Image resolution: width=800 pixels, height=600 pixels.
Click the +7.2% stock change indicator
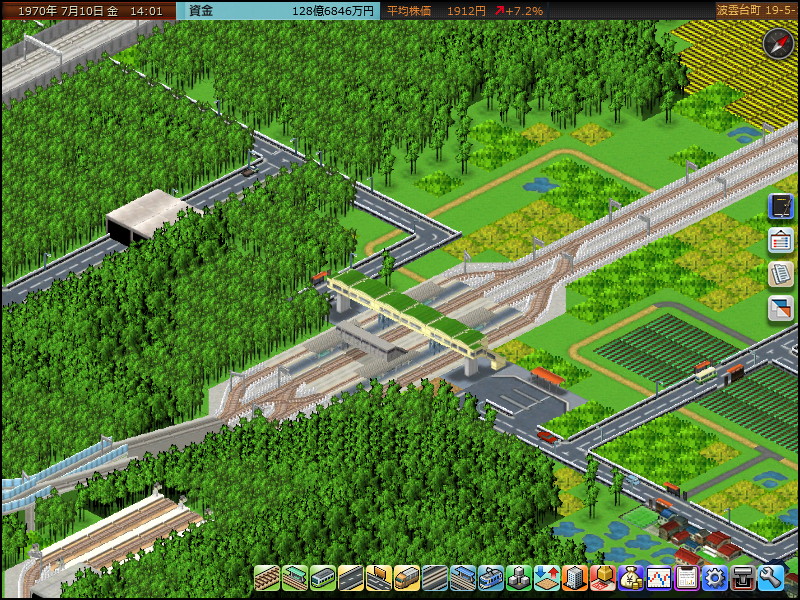[x=519, y=11]
